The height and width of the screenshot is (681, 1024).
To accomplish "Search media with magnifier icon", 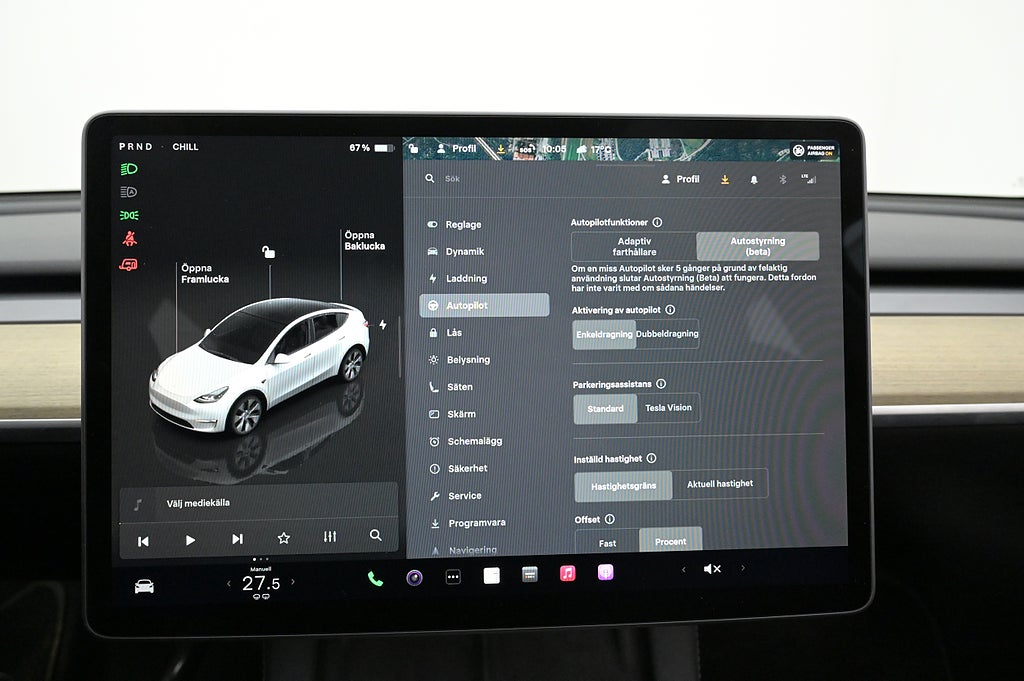I will coord(376,536).
